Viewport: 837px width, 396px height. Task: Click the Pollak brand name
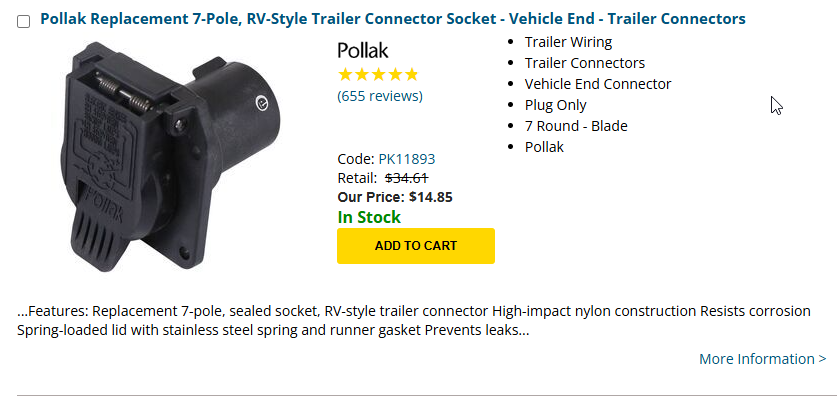pyautogui.click(x=362, y=51)
